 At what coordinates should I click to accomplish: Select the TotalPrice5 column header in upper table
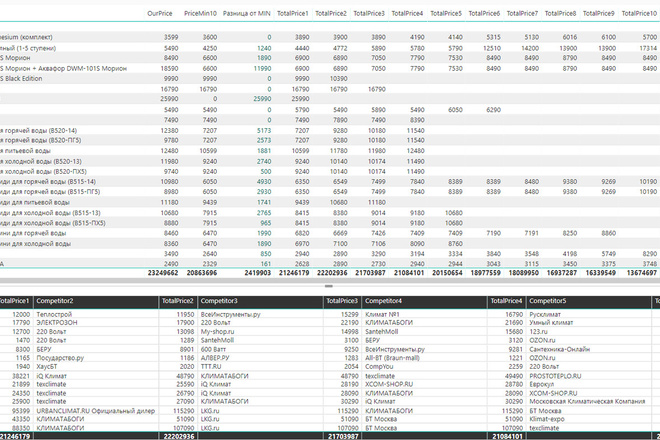(446, 13)
